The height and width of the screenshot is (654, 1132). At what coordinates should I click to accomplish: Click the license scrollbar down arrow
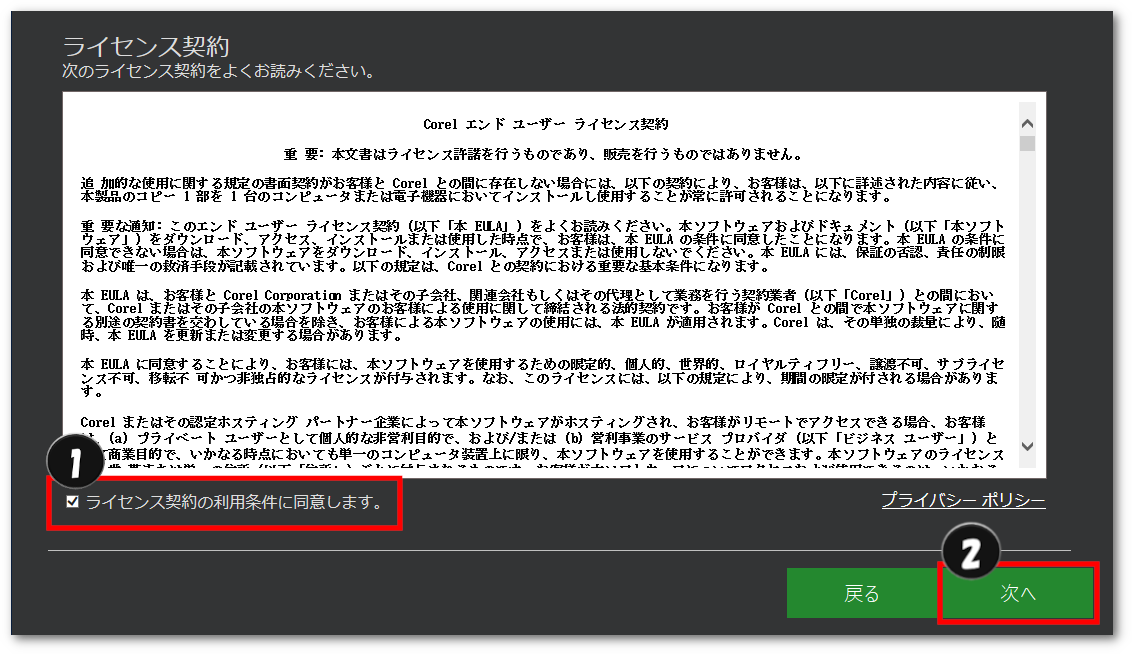(x=1027, y=447)
